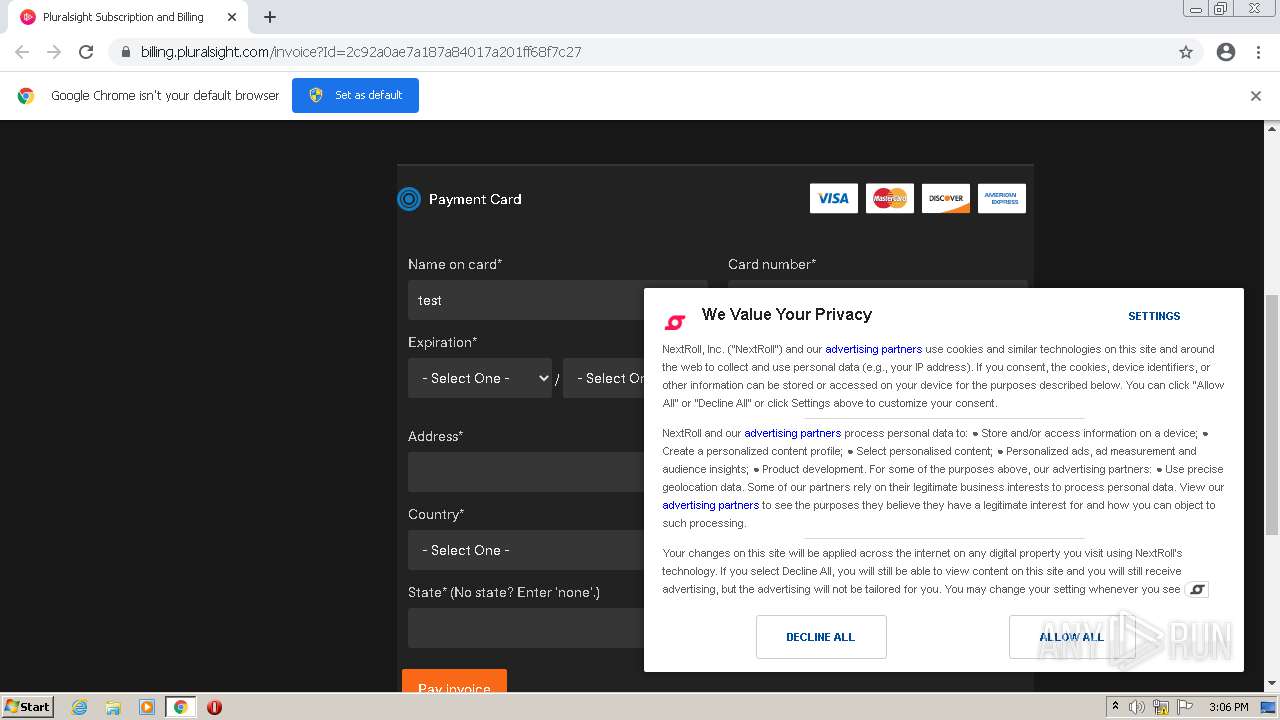This screenshot has width=1280, height=720.
Task: Click the MasterCard logo
Action: pyautogui.click(x=890, y=198)
